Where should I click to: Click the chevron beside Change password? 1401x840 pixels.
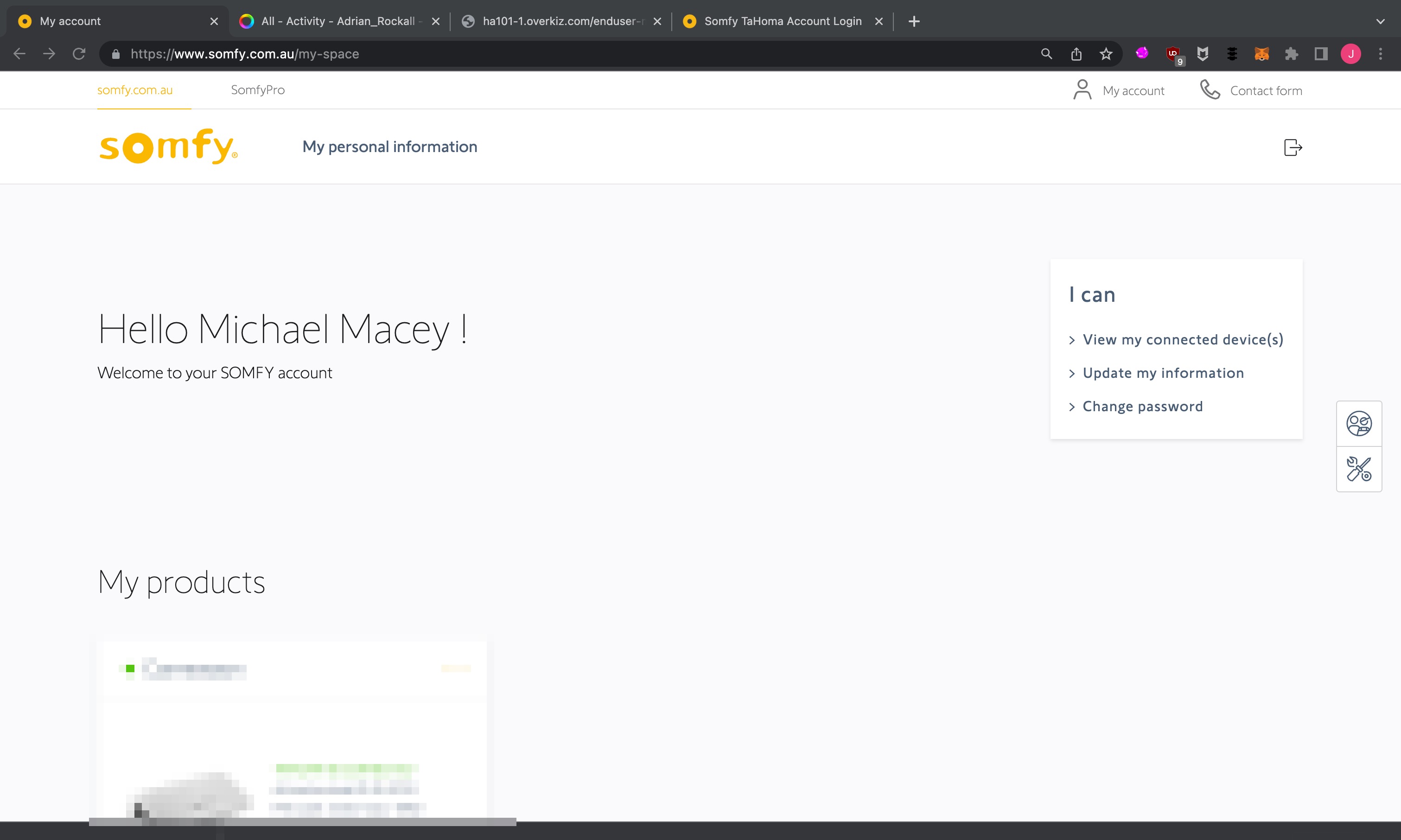click(x=1071, y=407)
